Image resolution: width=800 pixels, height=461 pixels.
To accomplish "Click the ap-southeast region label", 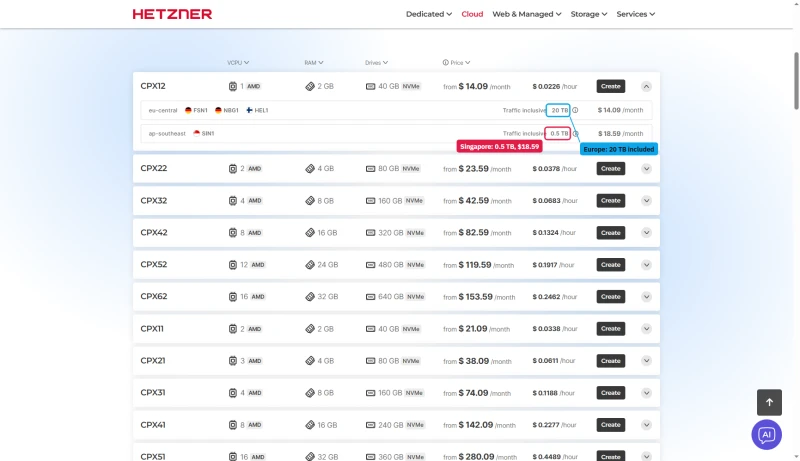I will pyautogui.click(x=167, y=134).
